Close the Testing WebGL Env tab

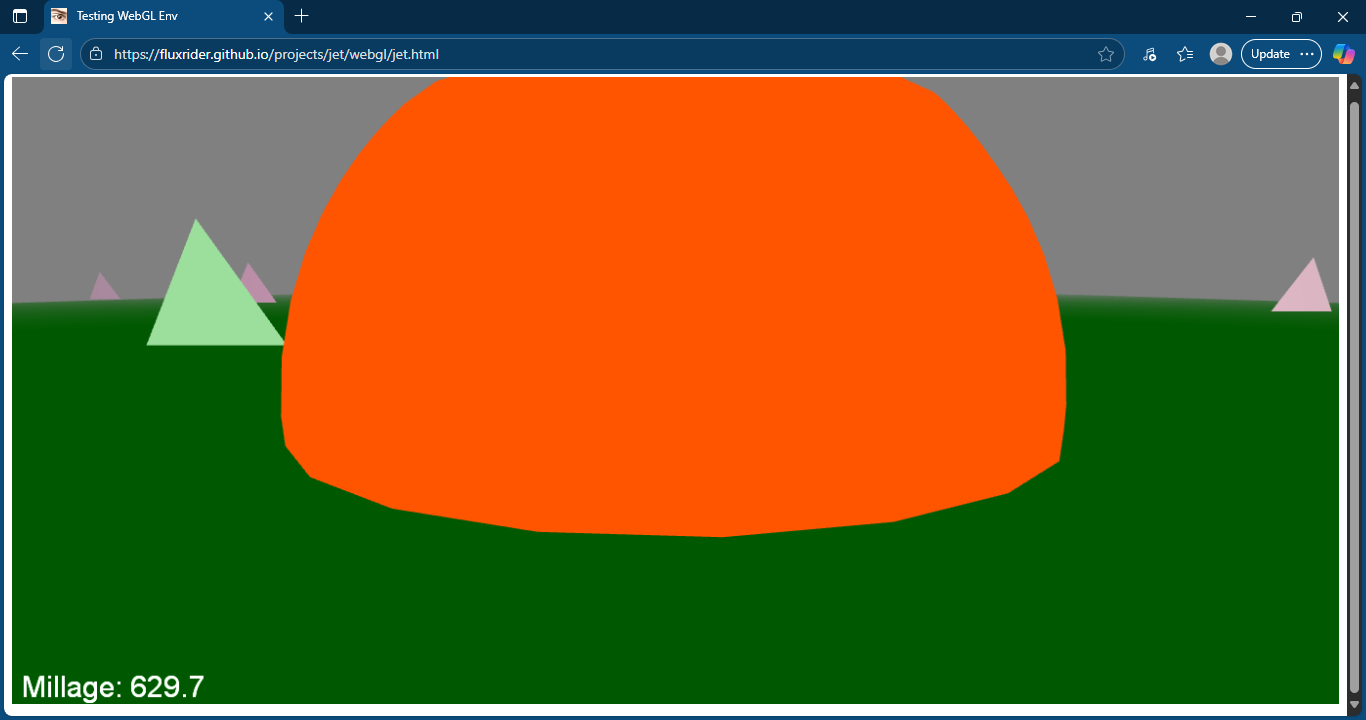[x=268, y=16]
